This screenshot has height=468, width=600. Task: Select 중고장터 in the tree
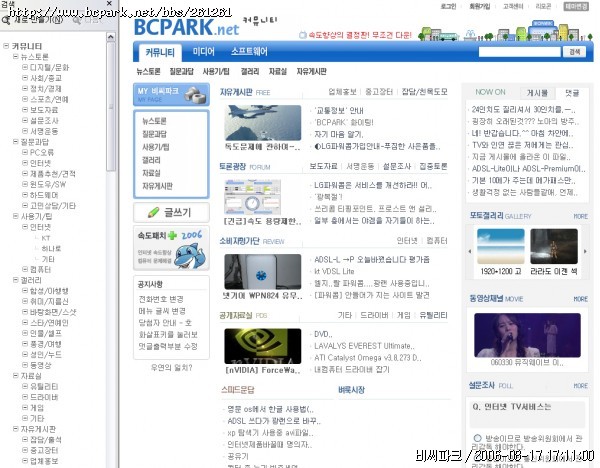coord(44,450)
